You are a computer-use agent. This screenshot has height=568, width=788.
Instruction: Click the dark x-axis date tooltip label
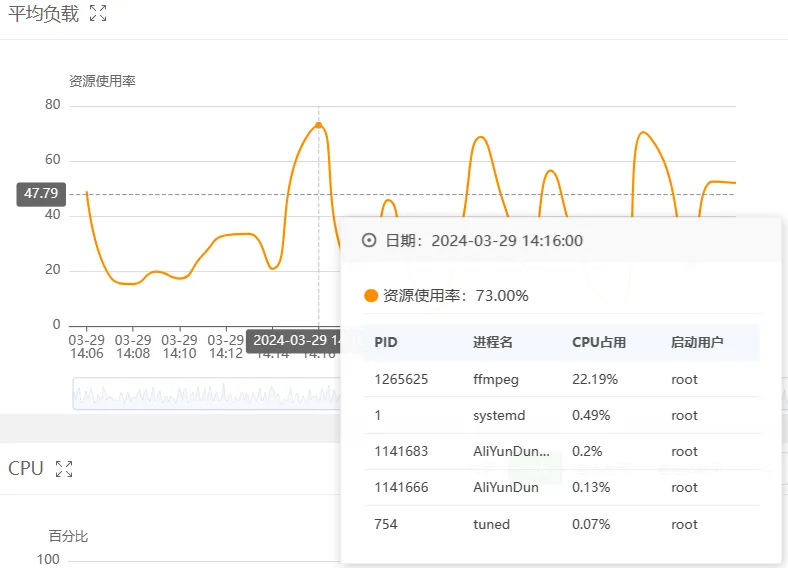(x=296, y=340)
